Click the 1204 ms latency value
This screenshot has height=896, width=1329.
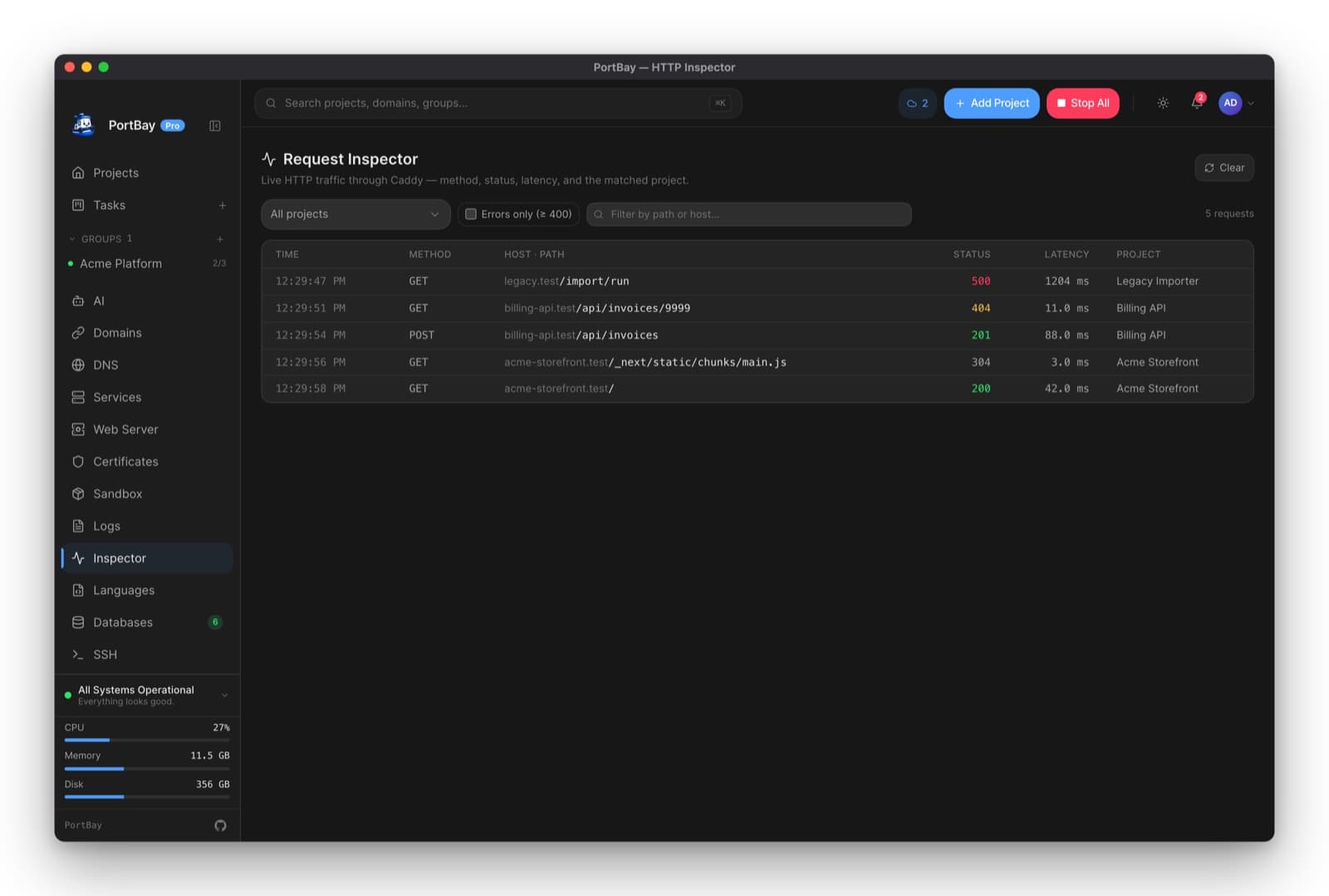click(1067, 282)
